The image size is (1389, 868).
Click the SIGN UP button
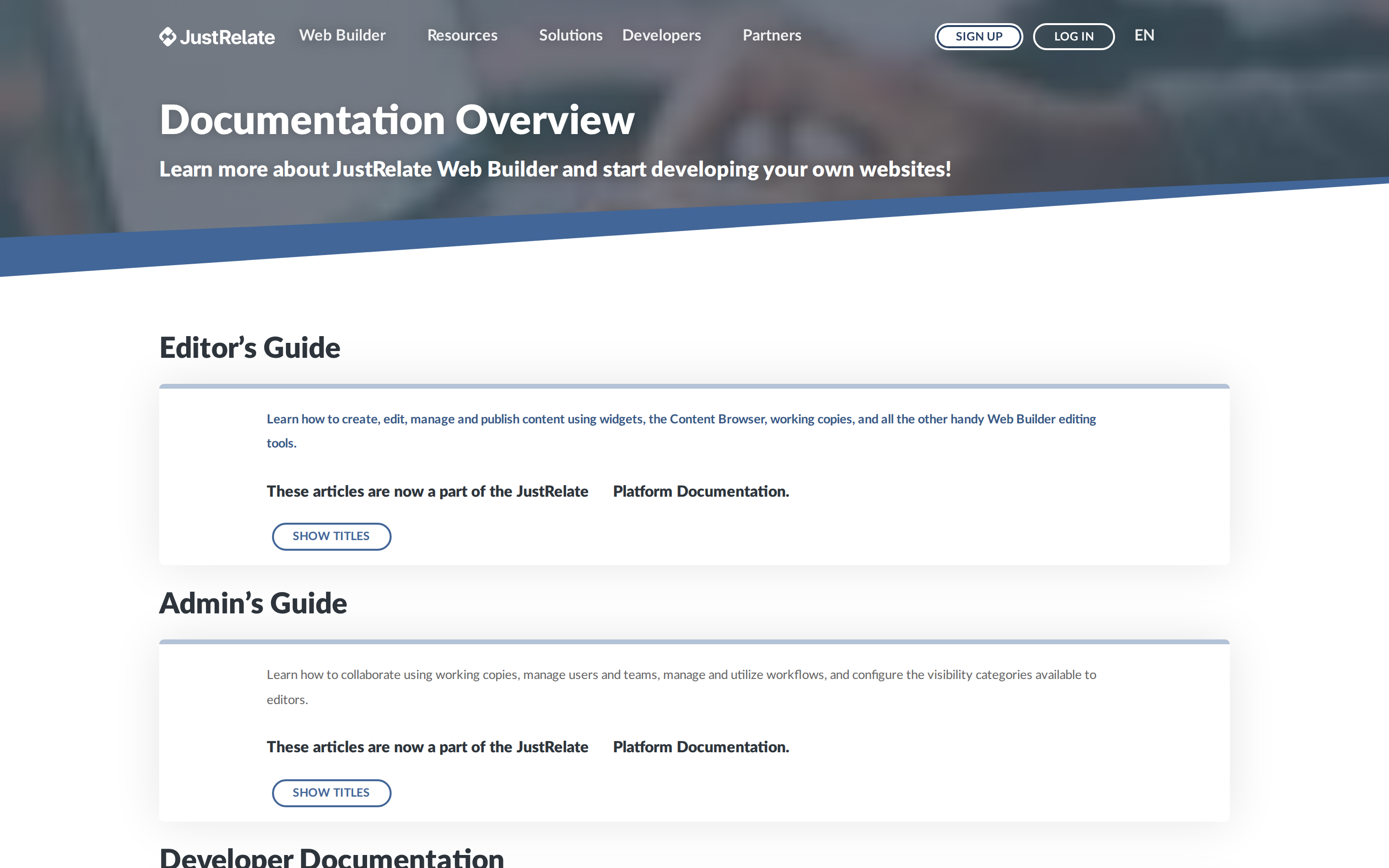(979, 36)
